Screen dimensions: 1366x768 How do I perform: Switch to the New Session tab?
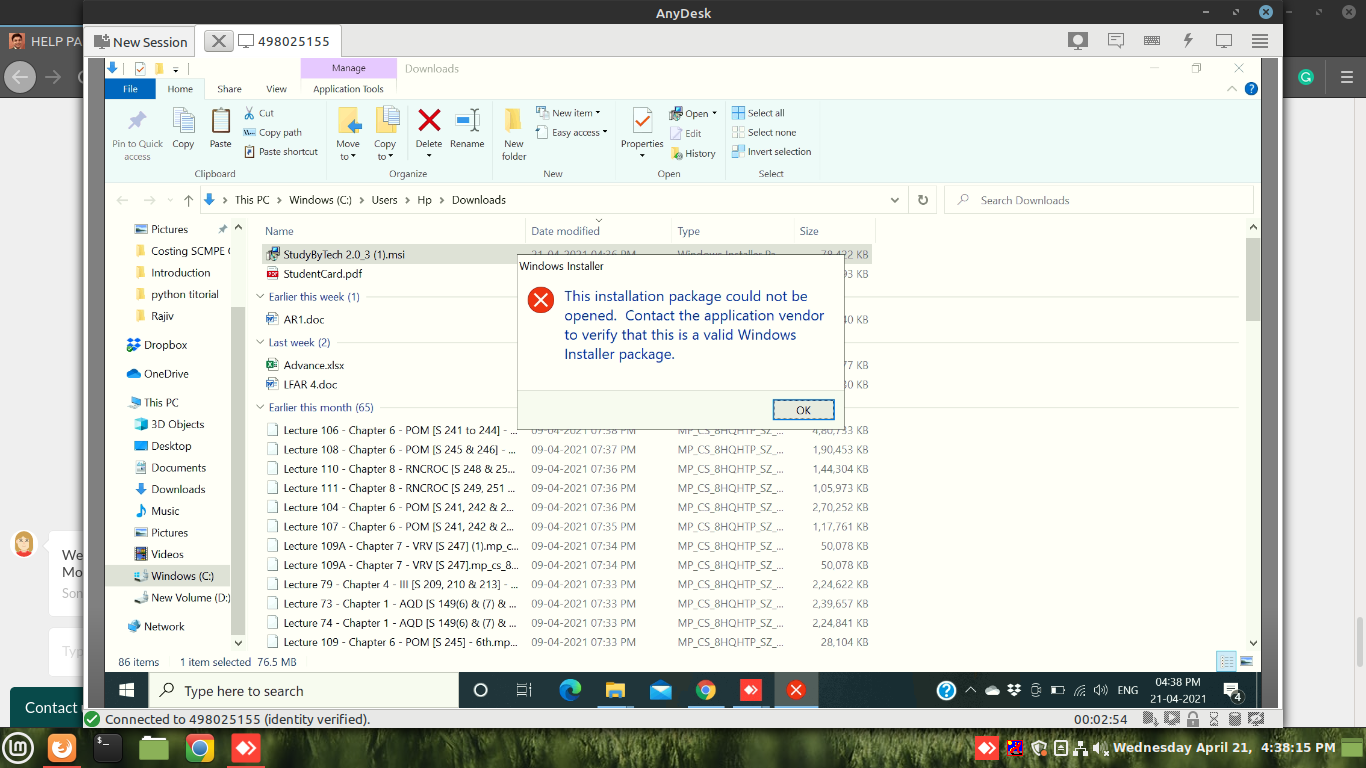tap(141, 42)
